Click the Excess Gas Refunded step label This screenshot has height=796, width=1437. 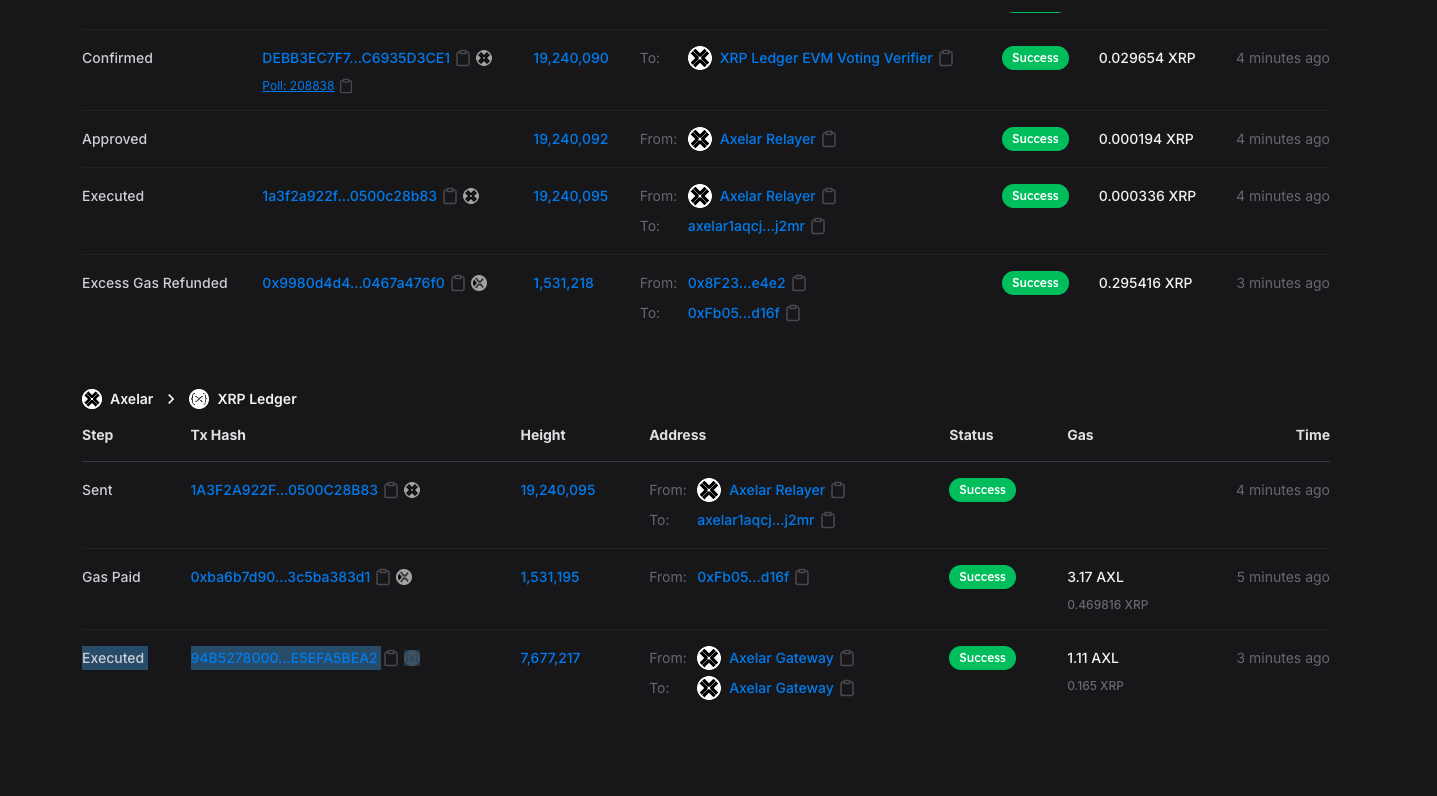coord(155,283)
